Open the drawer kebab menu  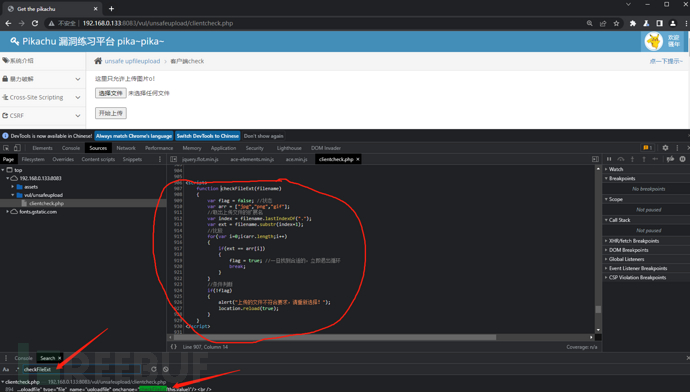click(6, 358)
